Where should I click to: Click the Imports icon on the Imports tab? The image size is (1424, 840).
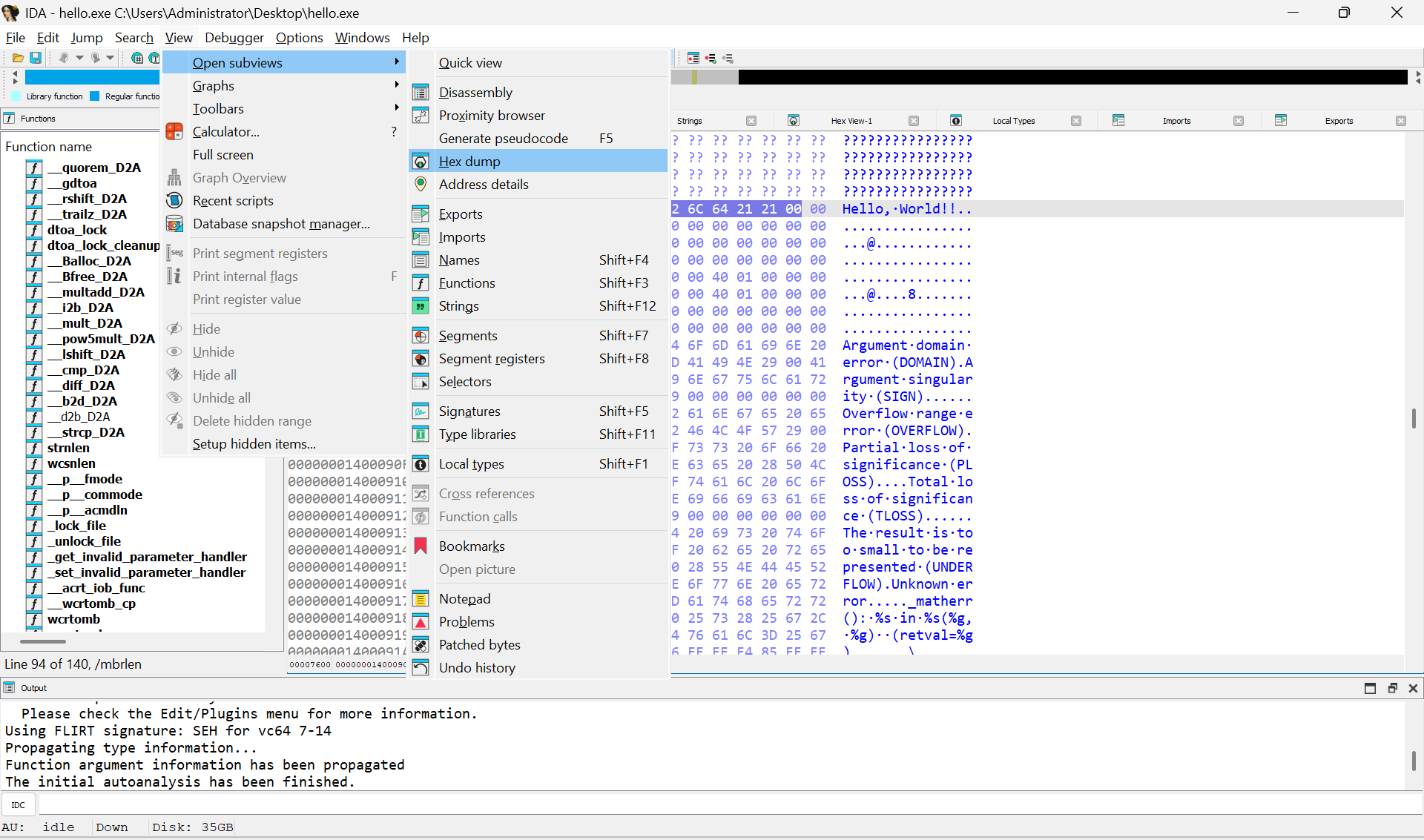tap(1119, 120)
